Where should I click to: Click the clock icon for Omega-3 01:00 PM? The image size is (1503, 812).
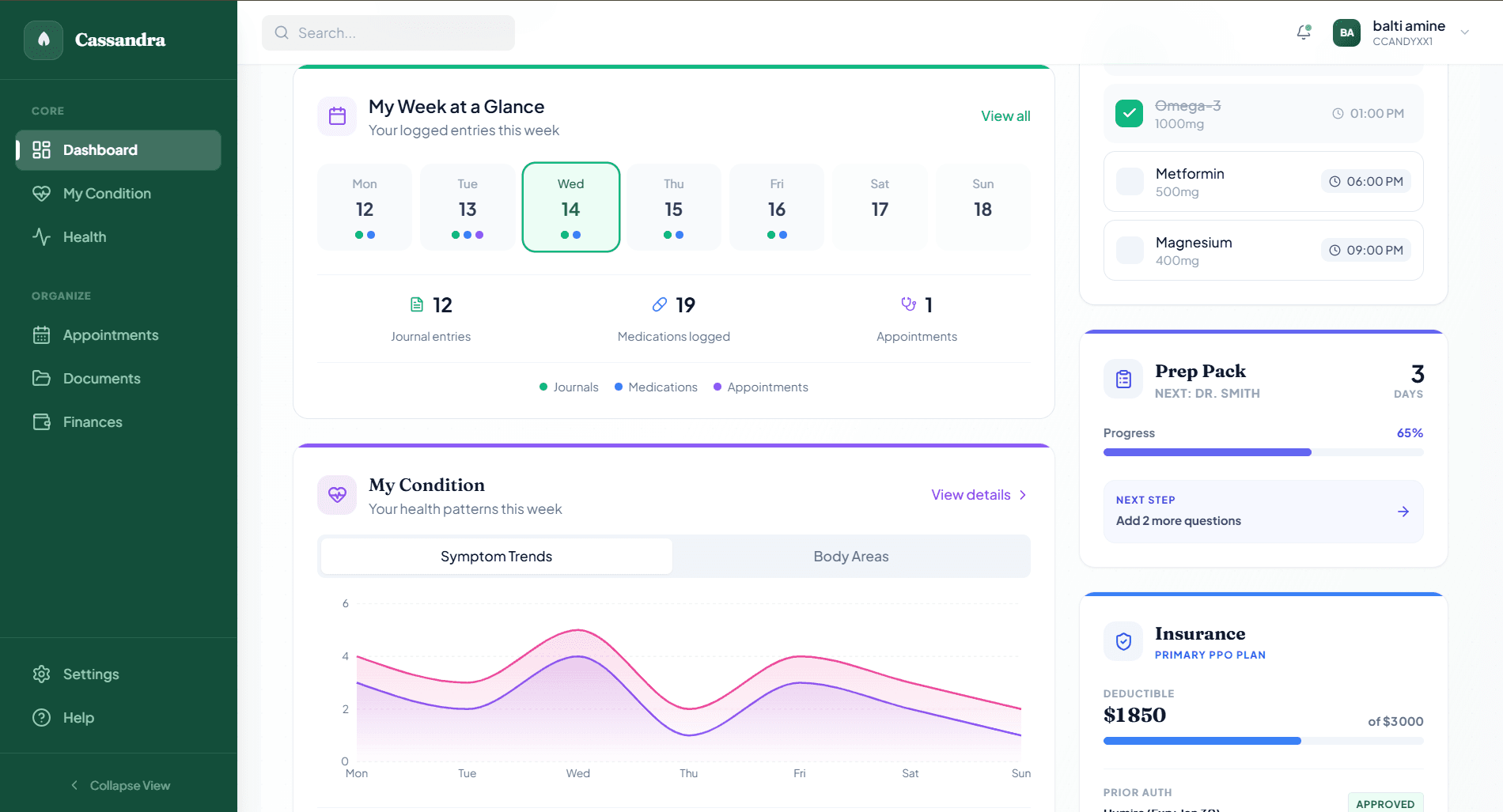1338,113
